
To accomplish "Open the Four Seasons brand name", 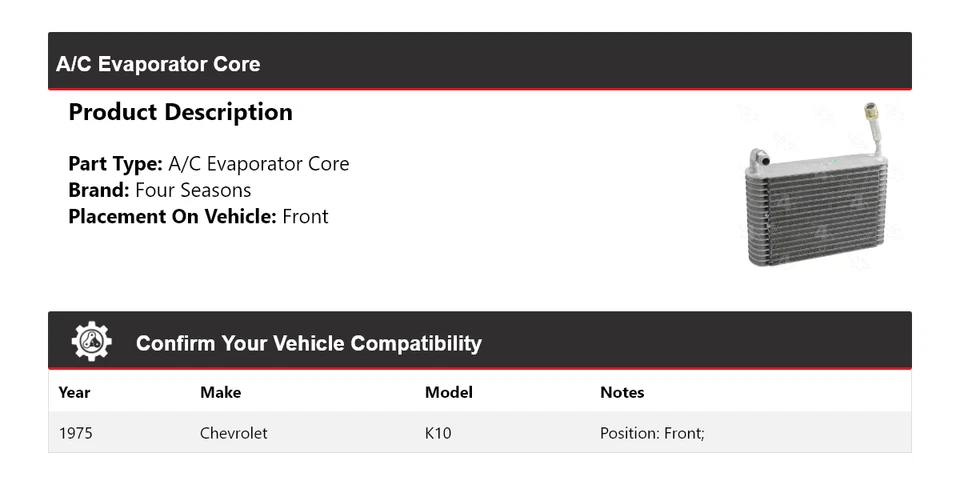I will (193, 190).
